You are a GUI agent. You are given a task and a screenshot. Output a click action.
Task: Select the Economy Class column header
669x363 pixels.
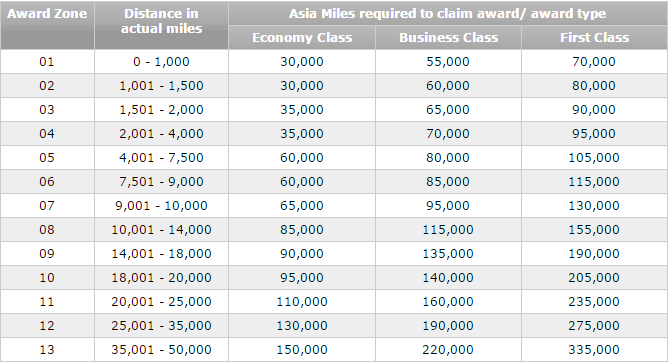302,38
